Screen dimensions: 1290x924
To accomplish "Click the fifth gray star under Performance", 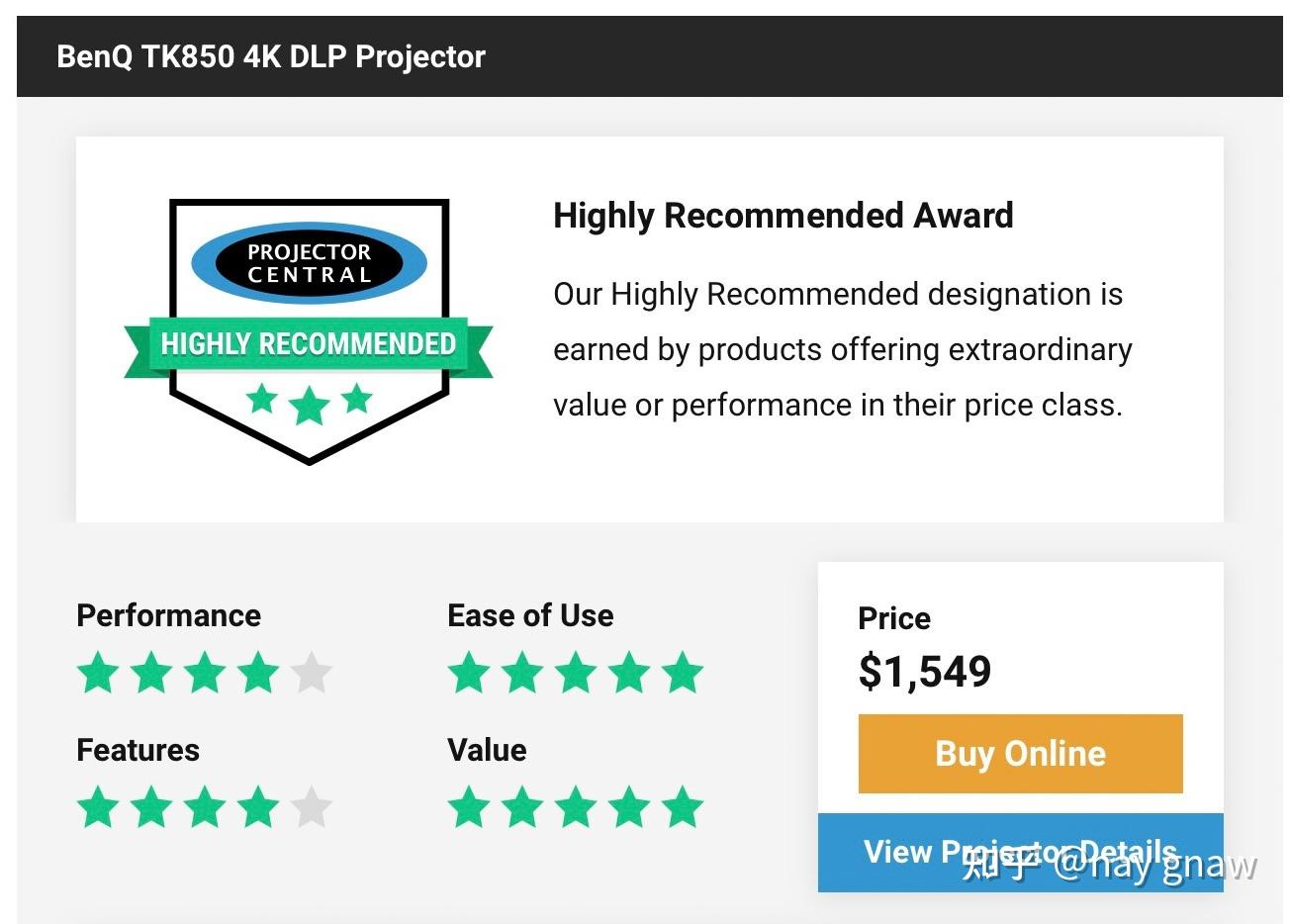I will coord(312,672).
